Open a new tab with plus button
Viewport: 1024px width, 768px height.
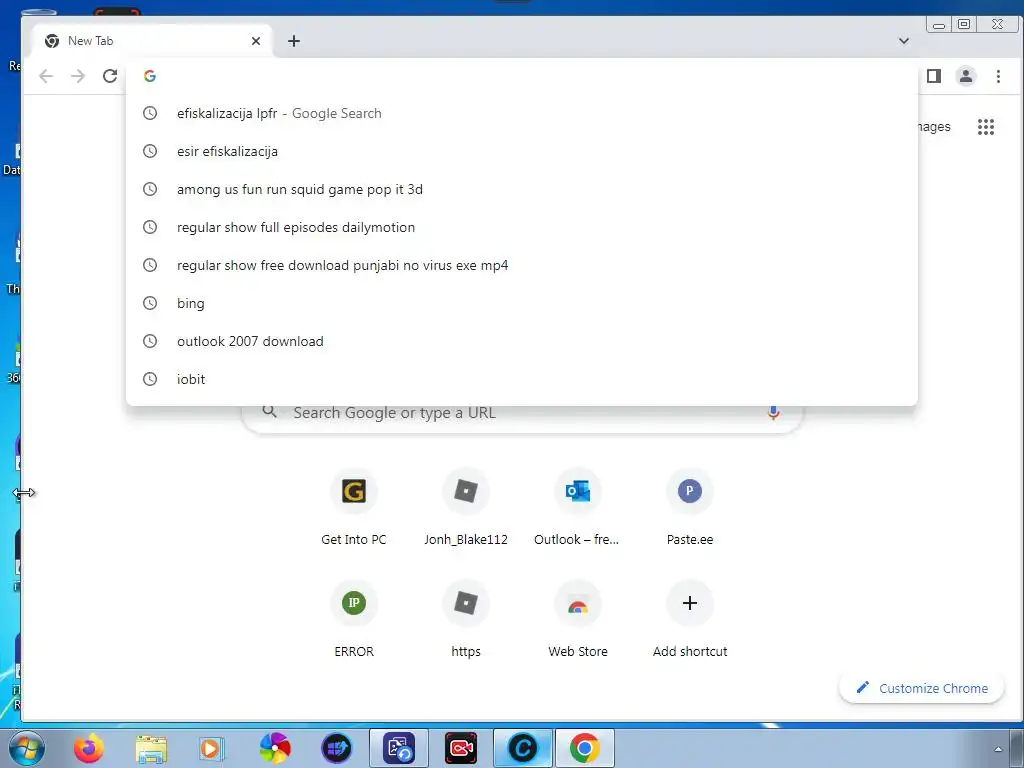[294, 41]
